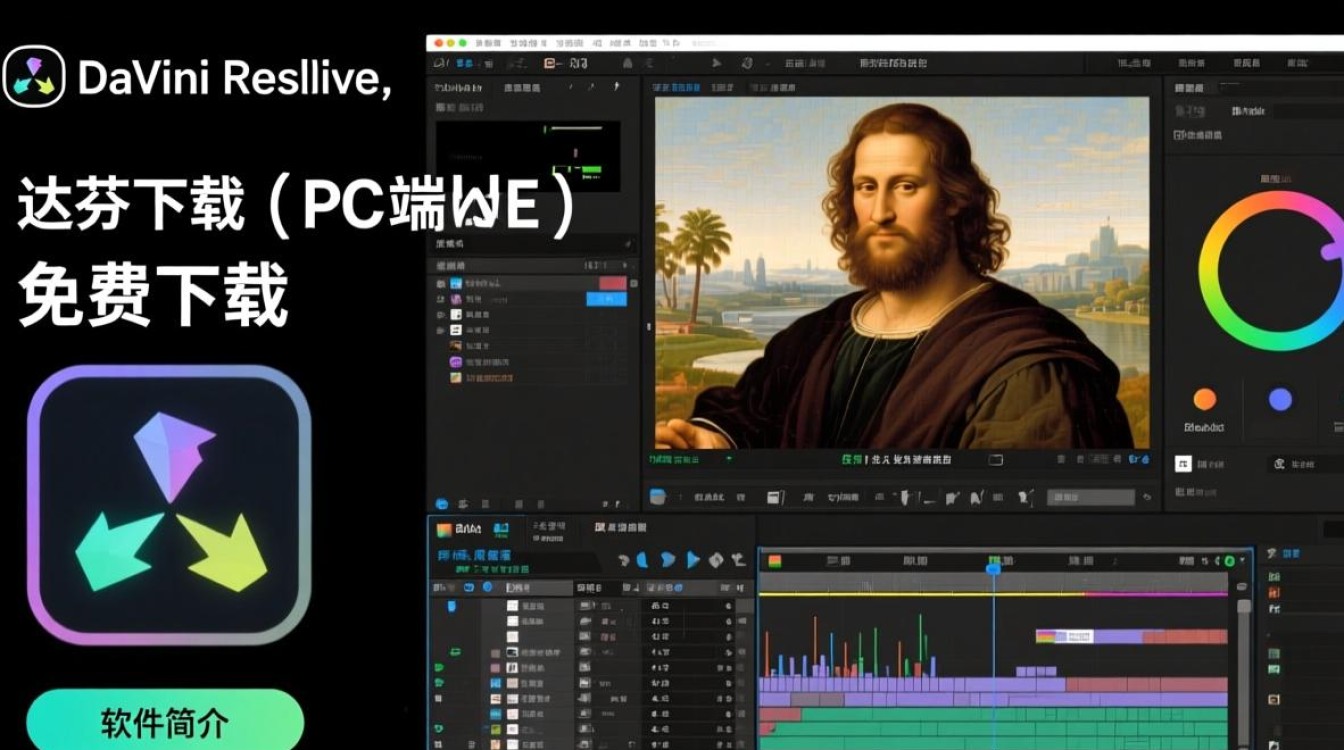The image size is (1344, 750).
Task: Click the cursor arrow icon in the top toolbar
Action: pyautogui.click(x=716, y=63)
